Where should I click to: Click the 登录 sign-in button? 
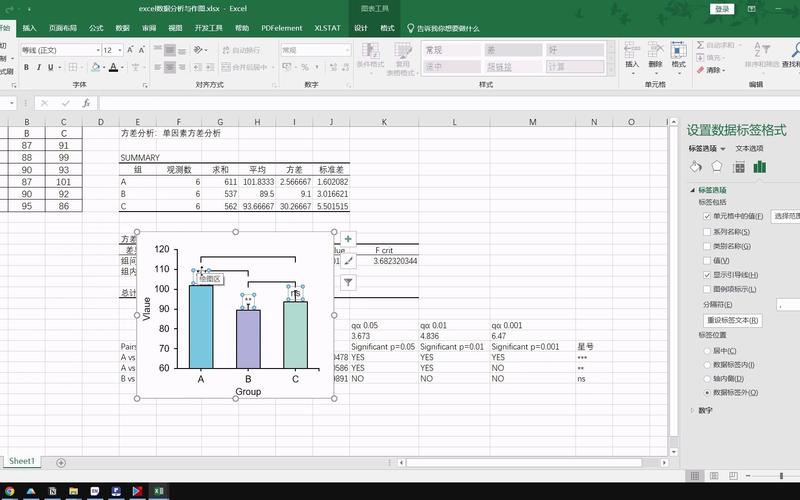click(722, 9)
